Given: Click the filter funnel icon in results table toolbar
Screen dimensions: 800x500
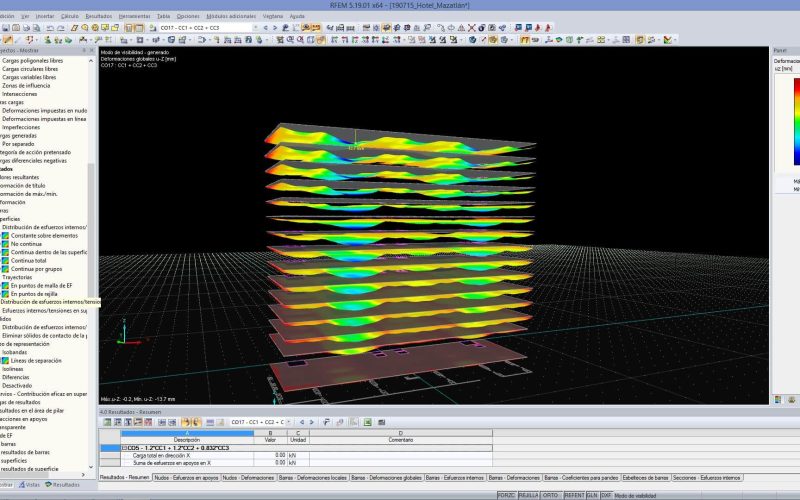Looking at the screenshot, I should pos(327,422).
